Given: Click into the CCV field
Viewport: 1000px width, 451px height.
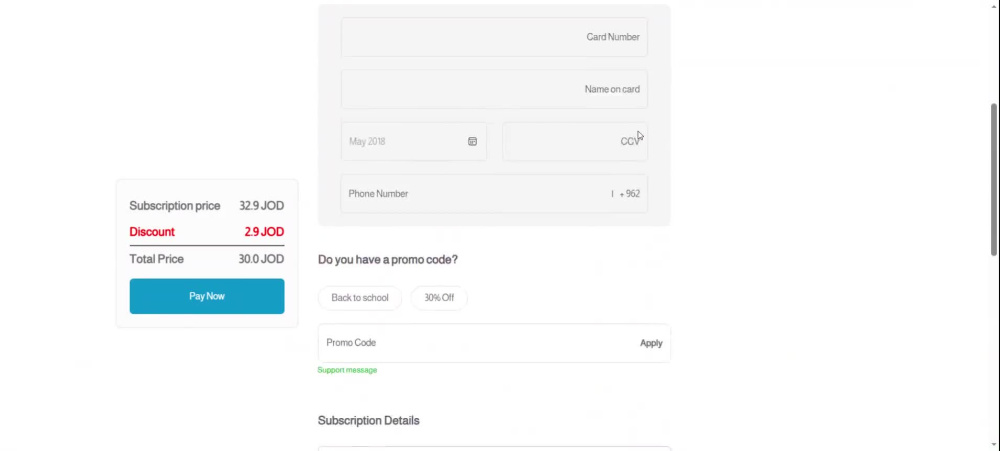Looking at the screenshot, I should pos(575,142).
